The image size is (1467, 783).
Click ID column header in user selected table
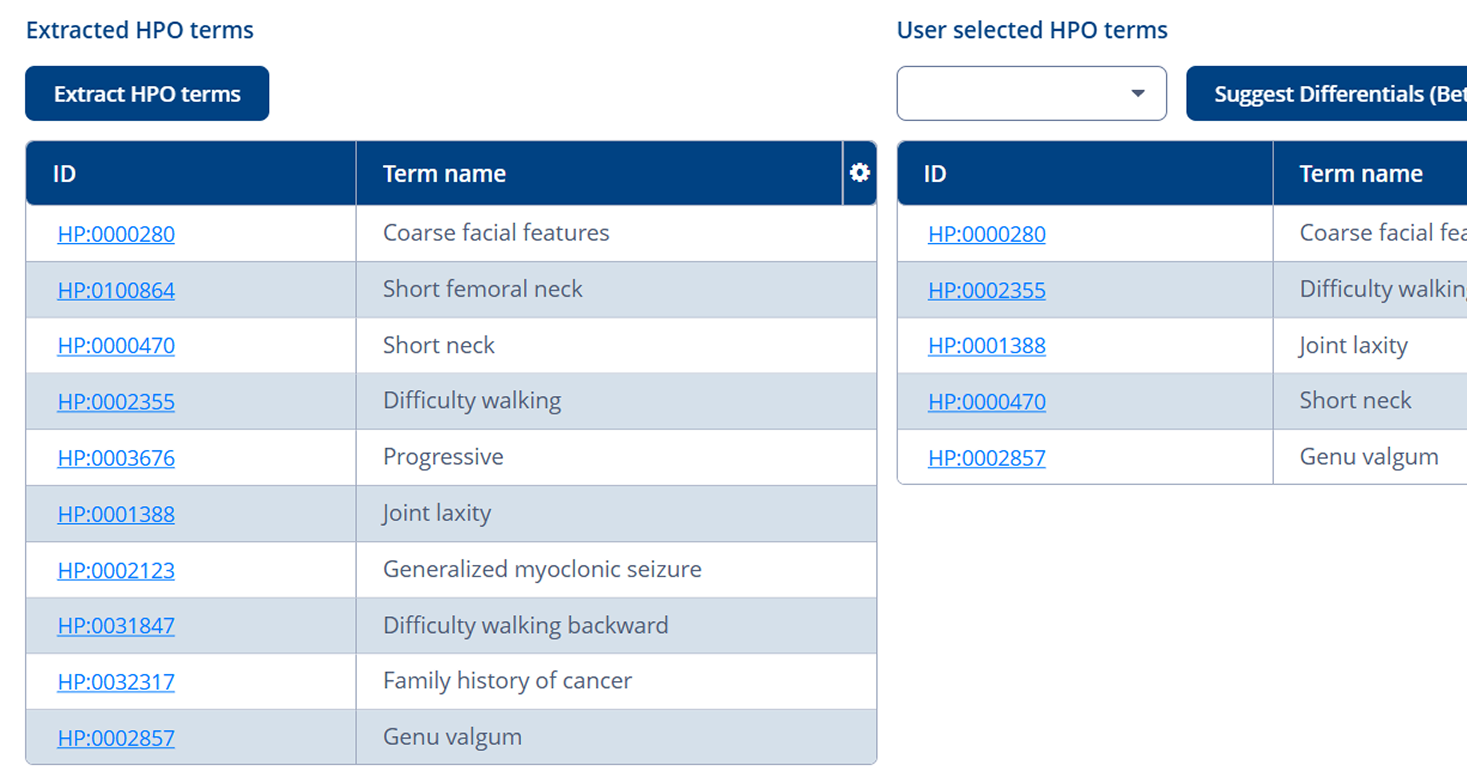[x=934, y=174]
